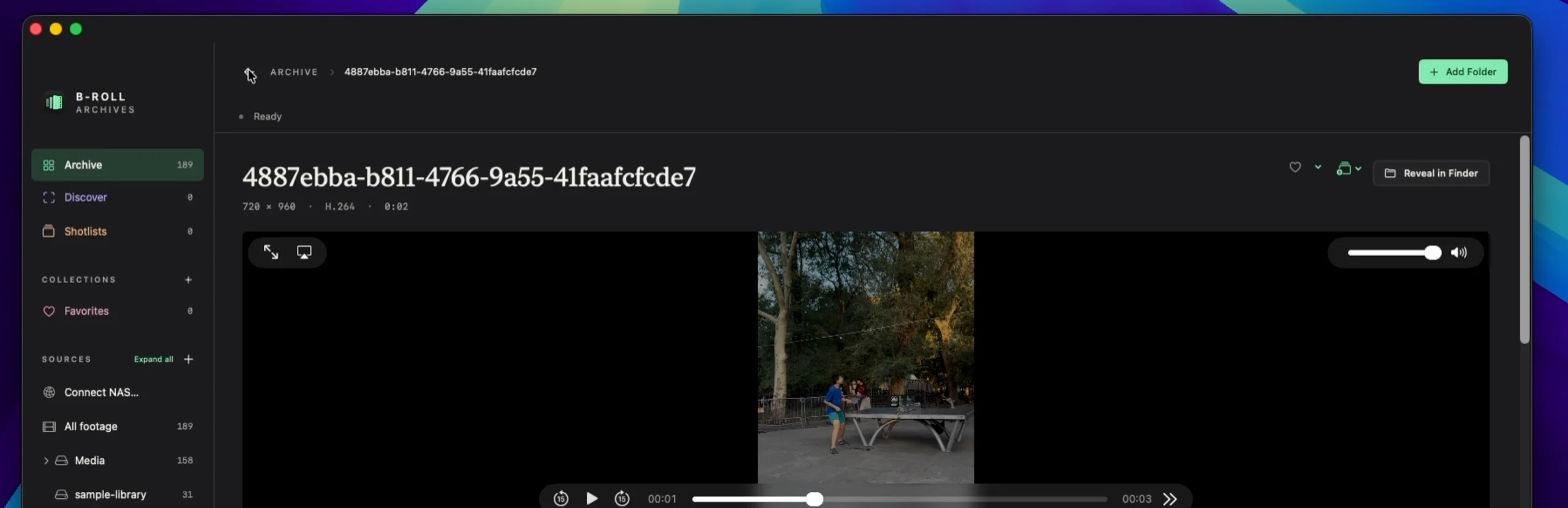Image resolution: width=1568 pixels, height=508 pixels.
Task: Select Archive in the sidebar
Action: (118, 165)
